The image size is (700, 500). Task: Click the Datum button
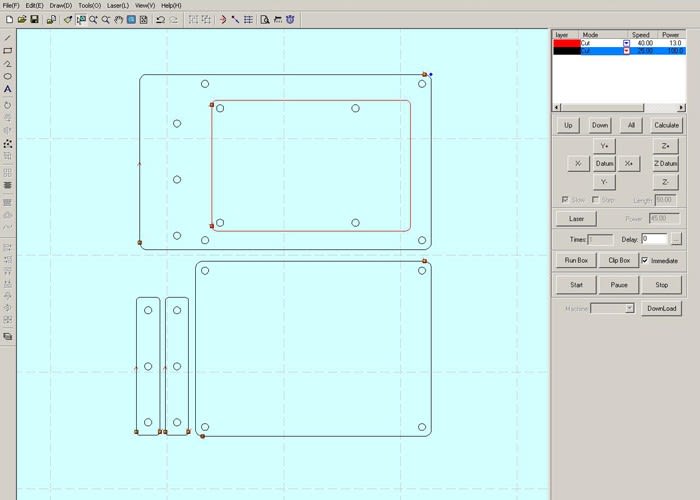tap(604, 164)
